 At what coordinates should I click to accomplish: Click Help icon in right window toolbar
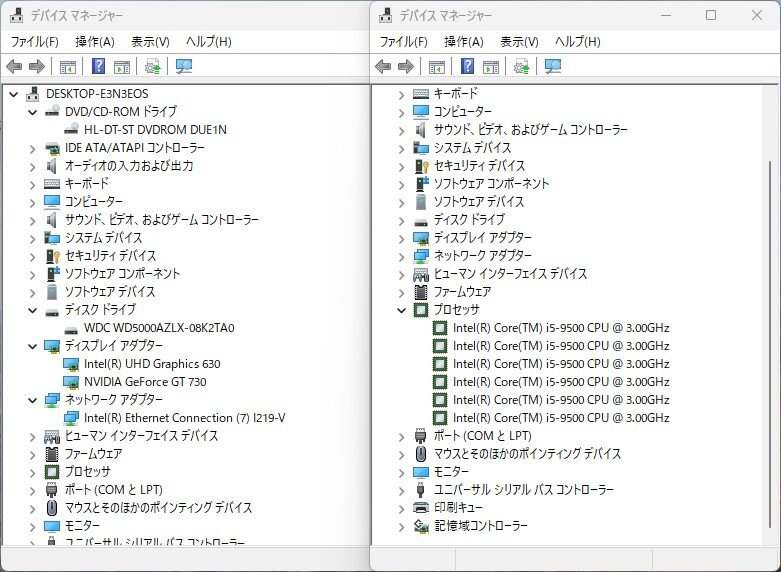(467, 66)
